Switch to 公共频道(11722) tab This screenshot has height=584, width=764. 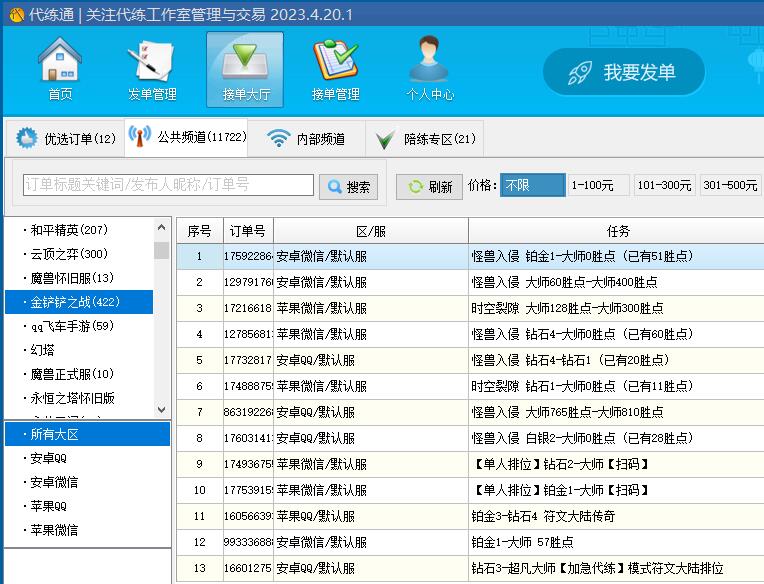click(x=186, y=137)
